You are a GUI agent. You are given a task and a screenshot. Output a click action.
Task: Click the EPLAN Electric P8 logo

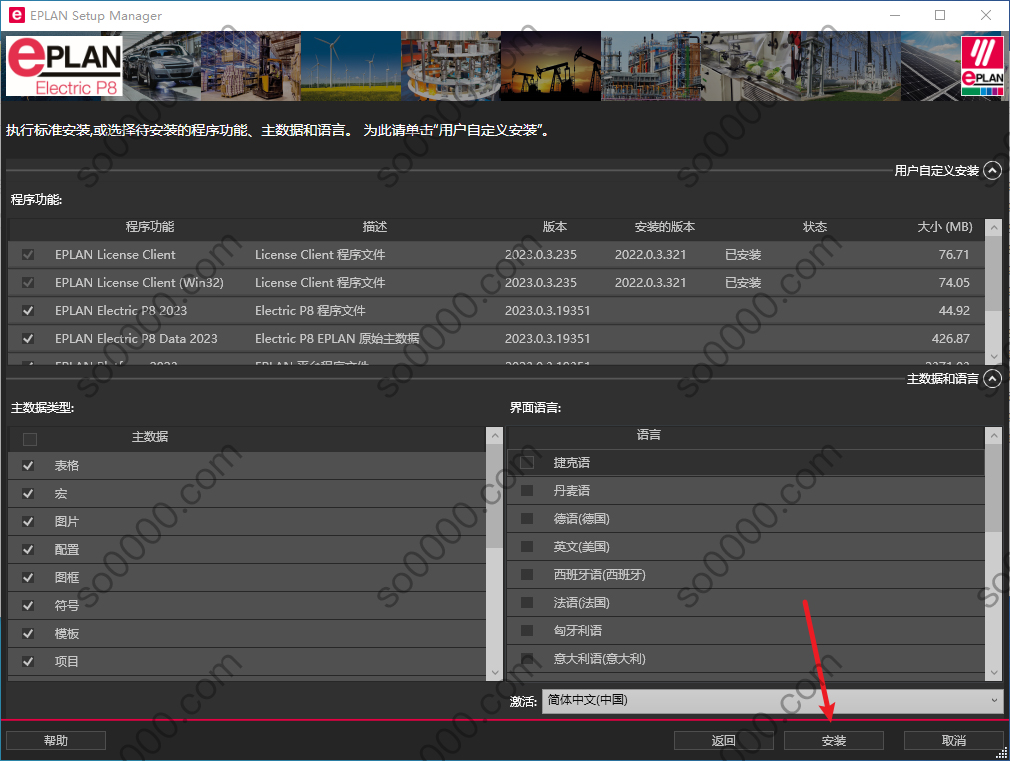(x=64, y=66)
